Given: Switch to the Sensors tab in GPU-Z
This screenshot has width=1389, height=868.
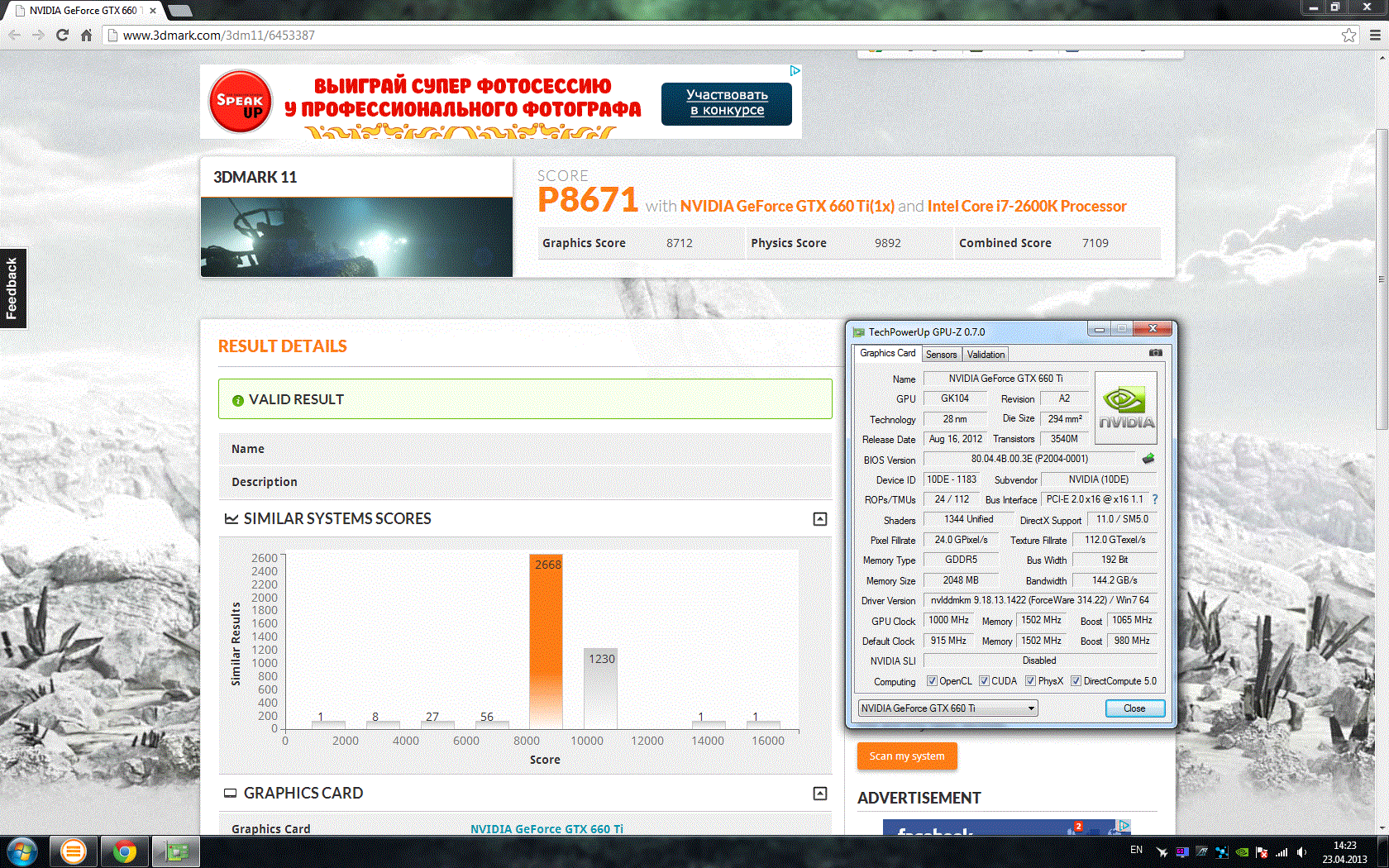Looking at the screenshot, I should 941,355.
